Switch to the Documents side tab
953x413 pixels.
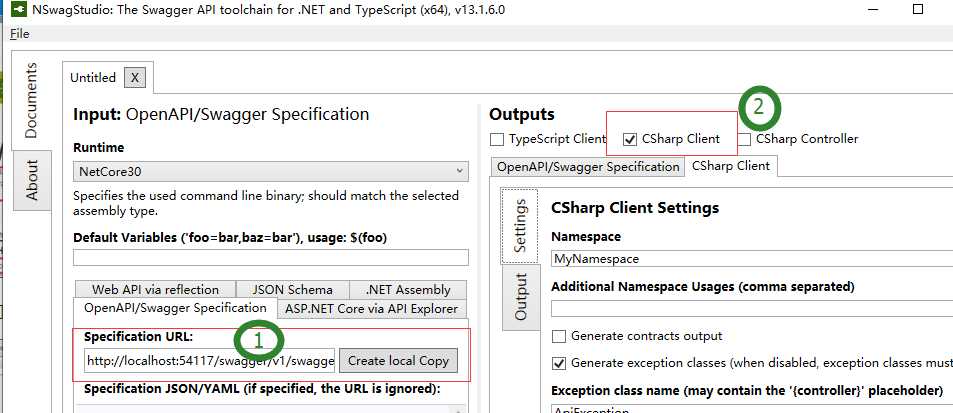[x=32, y=100]
